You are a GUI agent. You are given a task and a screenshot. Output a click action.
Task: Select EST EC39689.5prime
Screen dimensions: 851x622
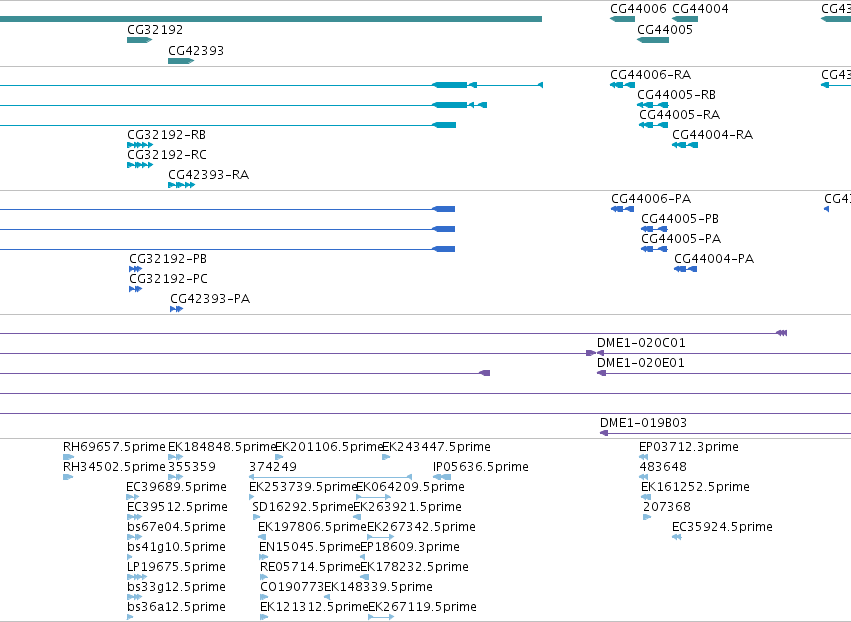(176, 487)
